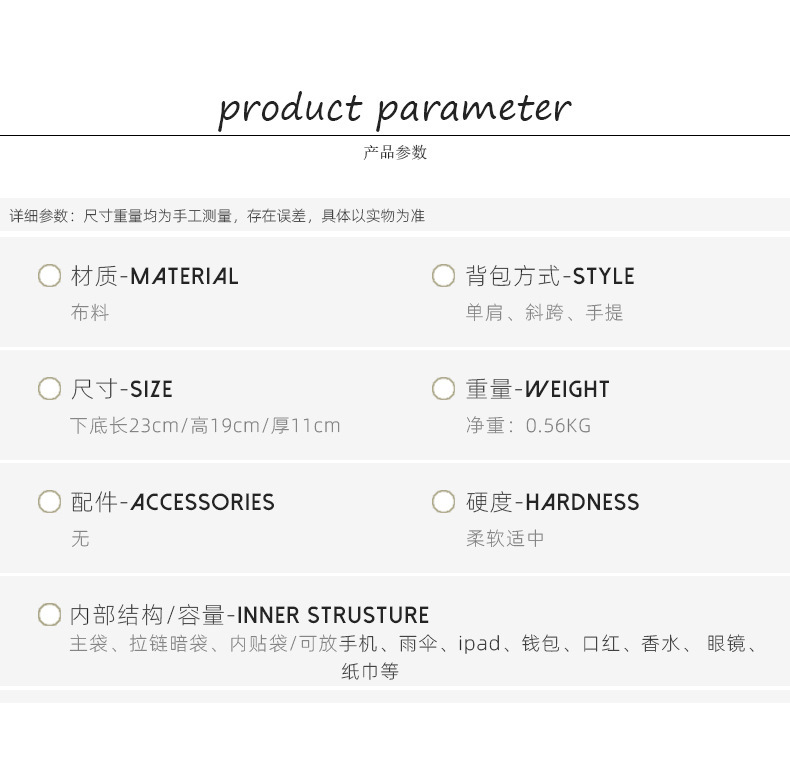The height and width of the screenshot is (775, 790).
Task: Click the circle beside 硬度-HARDNESS
Action: pyautogui.click(x=443, y=501)
